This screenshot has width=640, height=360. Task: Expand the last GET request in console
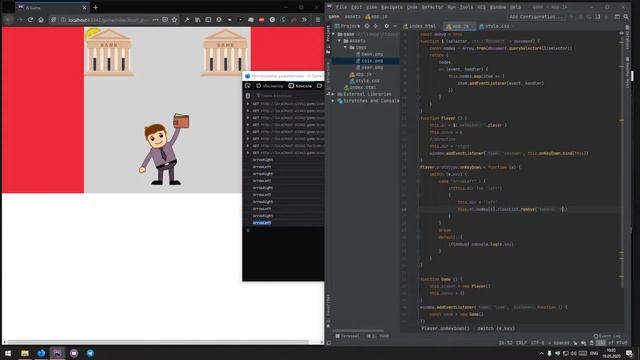click(248, 153)
